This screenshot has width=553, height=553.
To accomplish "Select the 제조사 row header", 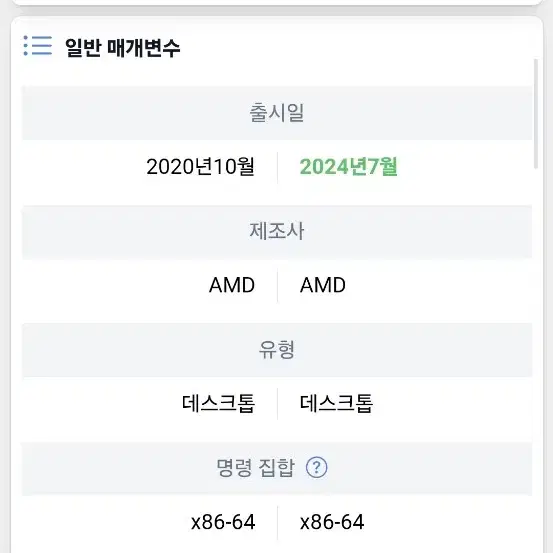I will click(277, 231).
